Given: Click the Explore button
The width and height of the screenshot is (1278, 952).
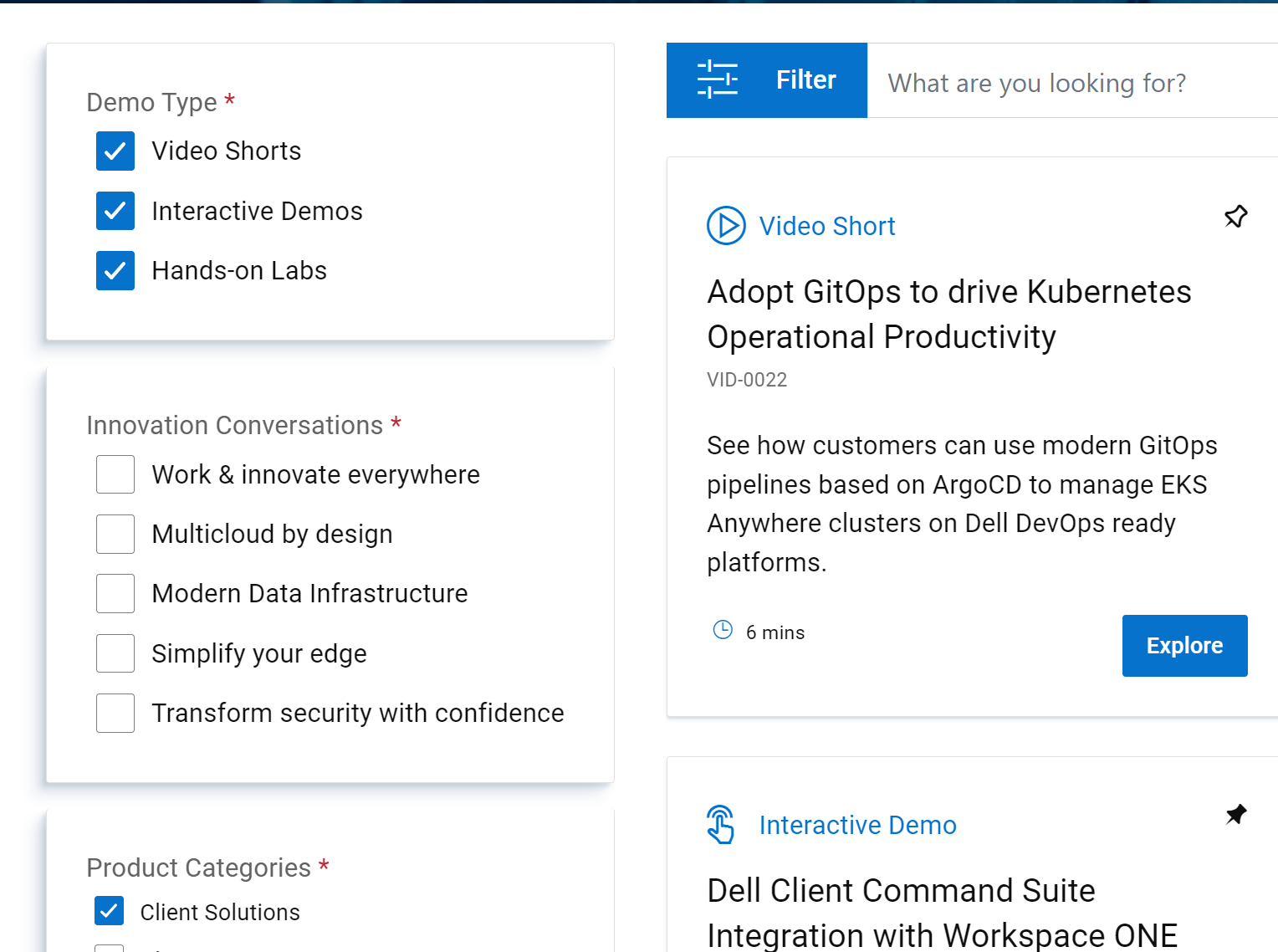Looking at the screenshot, I should (x=1184, y=645).
